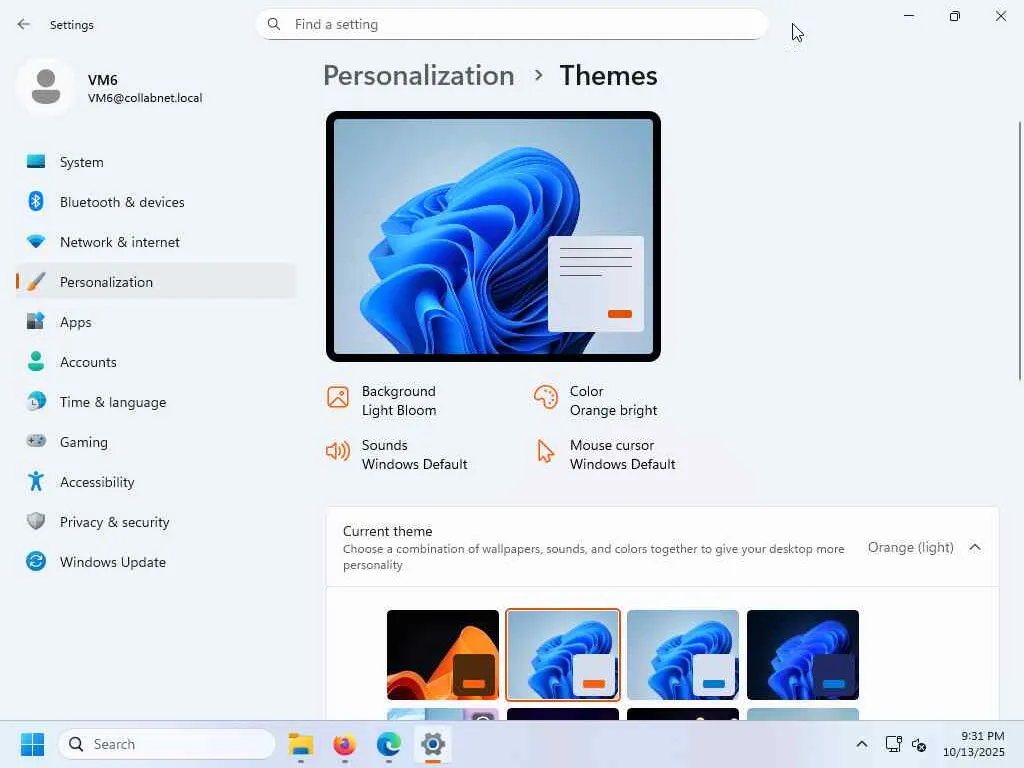Viewport: 1024px width, 768px height.
Task: Open System settings category
Action: [155, 161]
